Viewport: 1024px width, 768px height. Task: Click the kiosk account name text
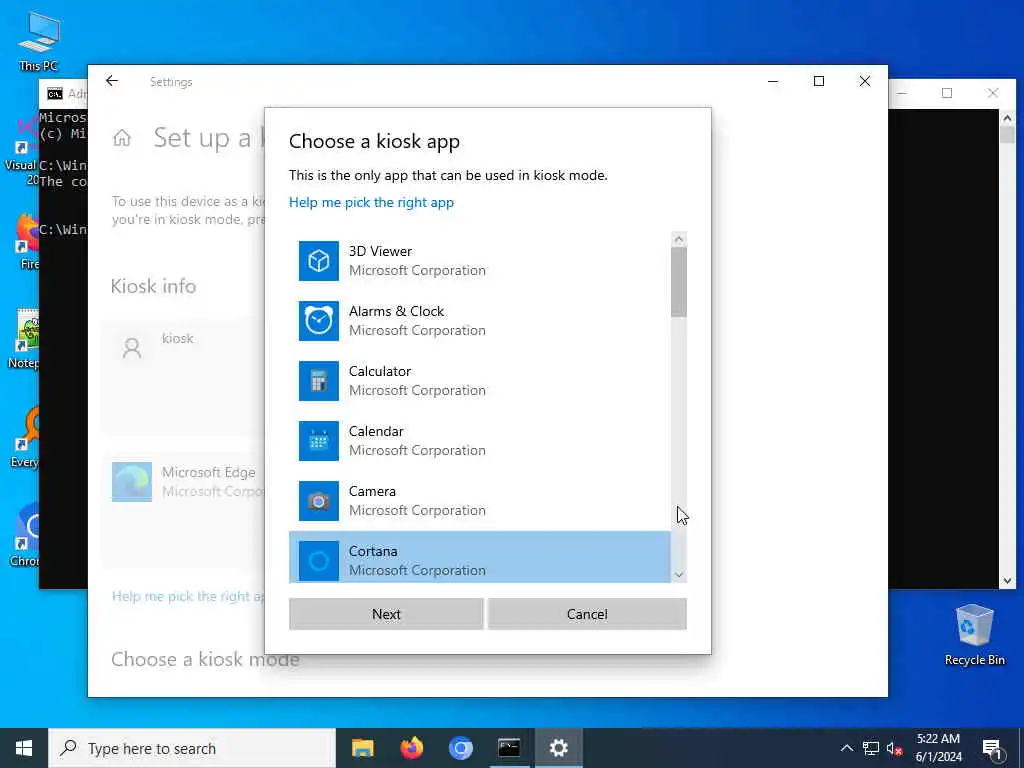pos(178,338)
